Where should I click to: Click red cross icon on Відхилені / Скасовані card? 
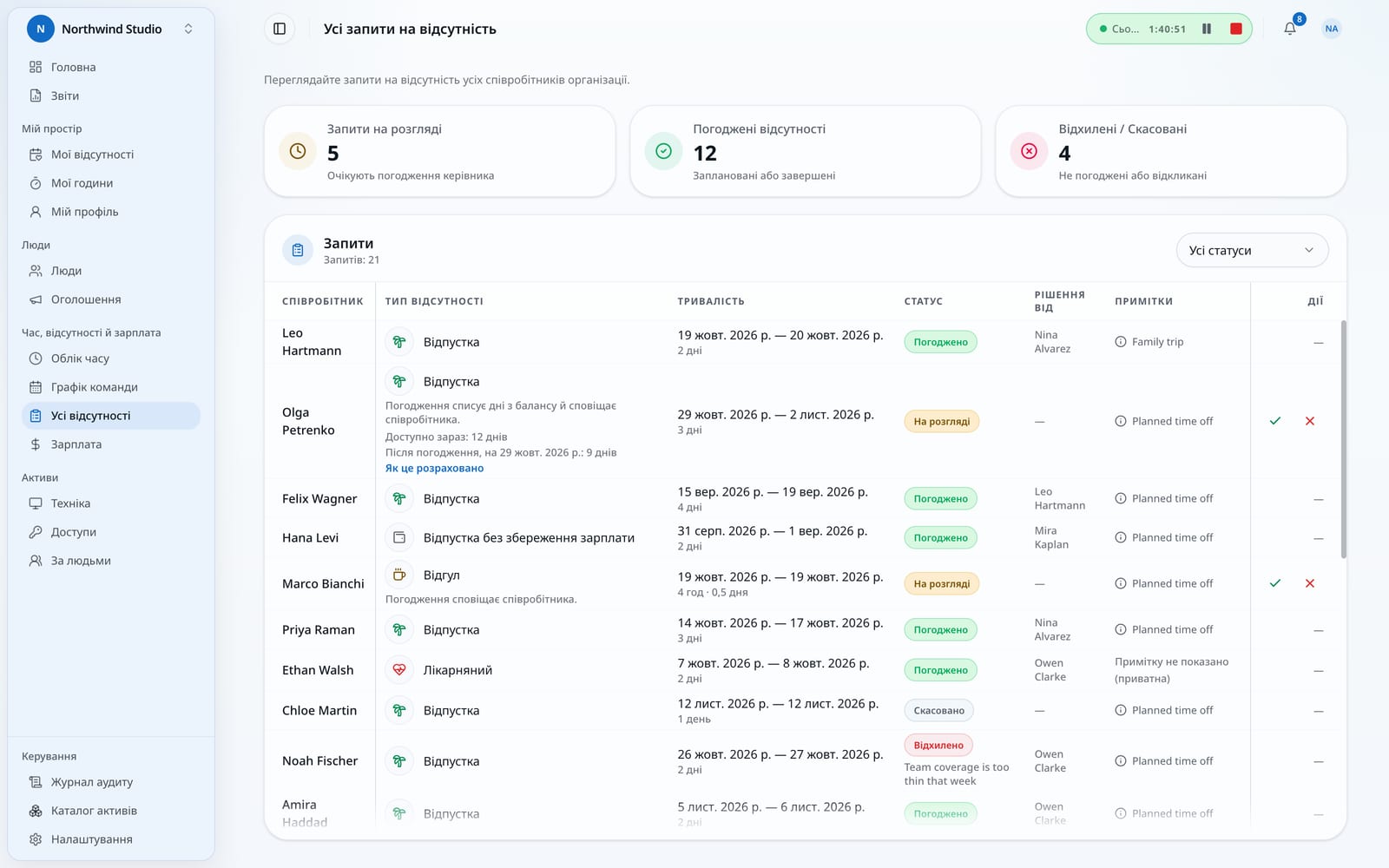(1029, 151)
